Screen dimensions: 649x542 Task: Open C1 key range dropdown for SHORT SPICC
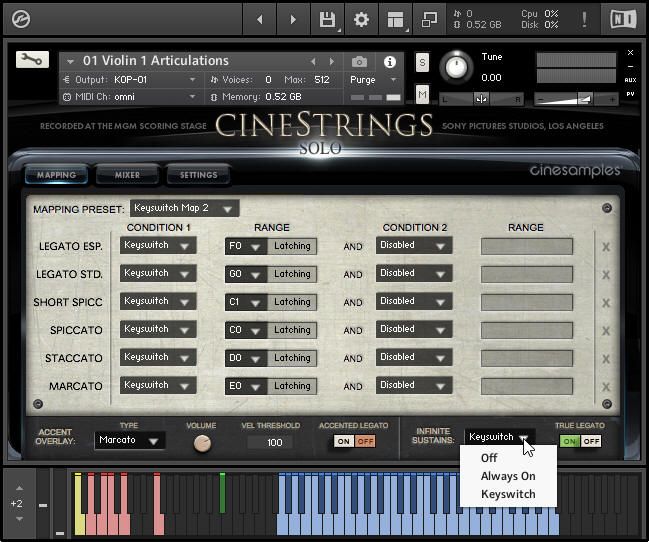pyautogui.click(x=246, y=302)
